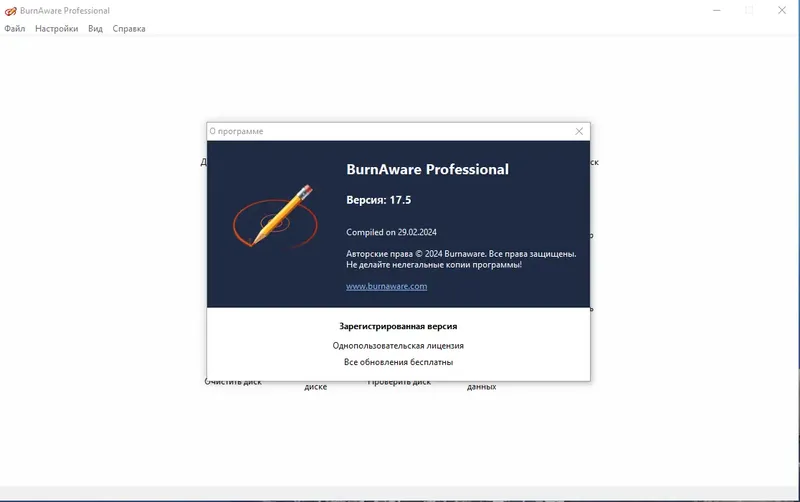Screen dimensions: 800x502
Task: Minimize the BurnAware Professional window
Action: coord(717,10)
